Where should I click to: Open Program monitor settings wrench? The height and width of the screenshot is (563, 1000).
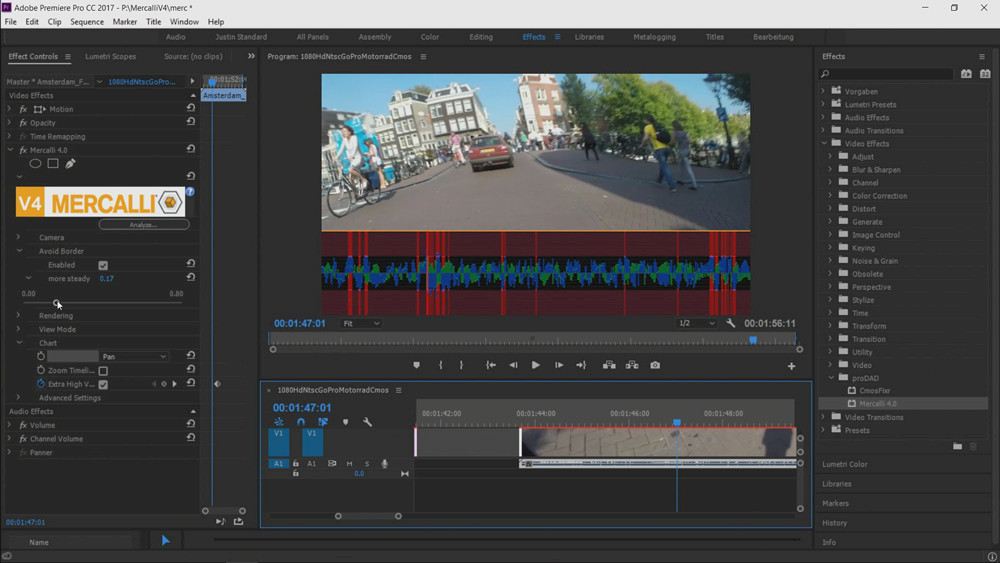coord(731,323)
